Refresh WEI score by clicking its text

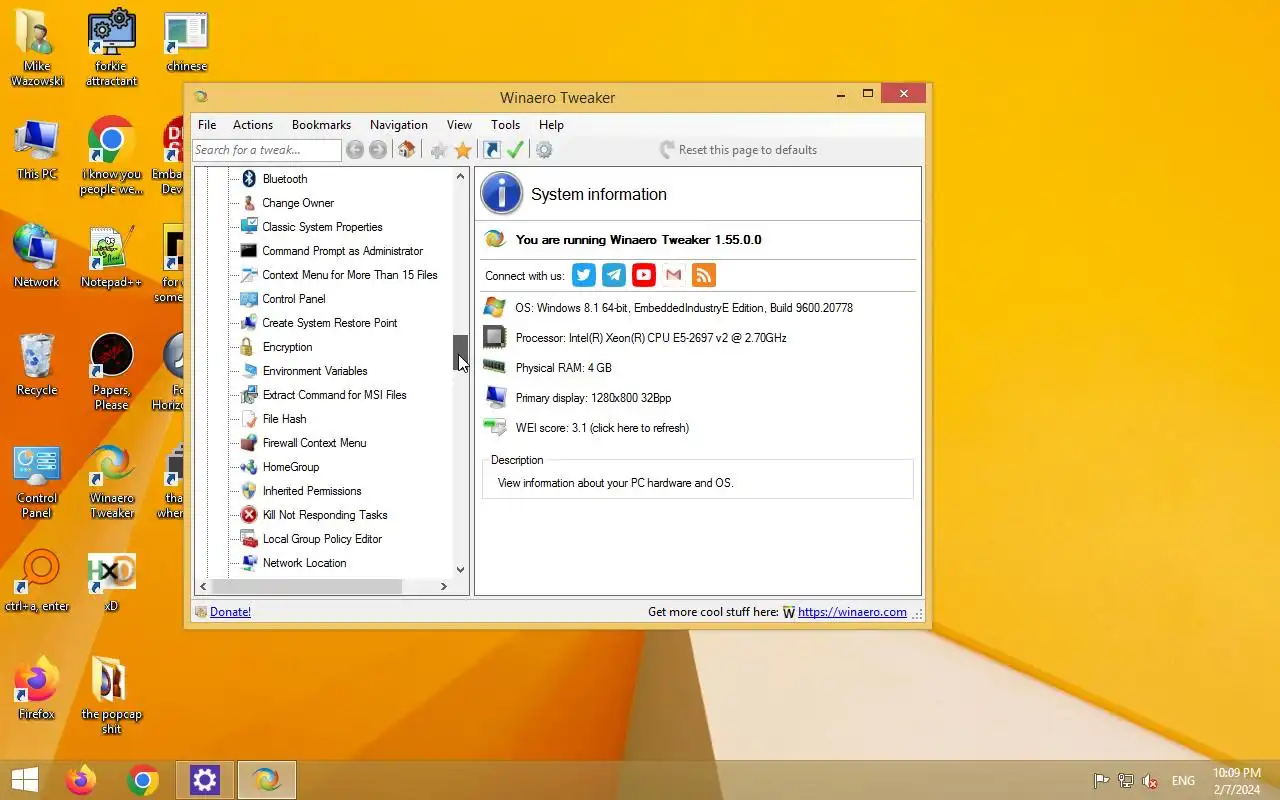point(602,428)
